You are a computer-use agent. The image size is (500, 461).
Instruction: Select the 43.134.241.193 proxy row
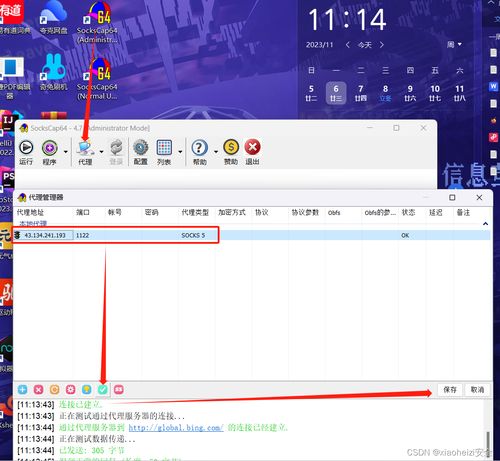point(252,235)
